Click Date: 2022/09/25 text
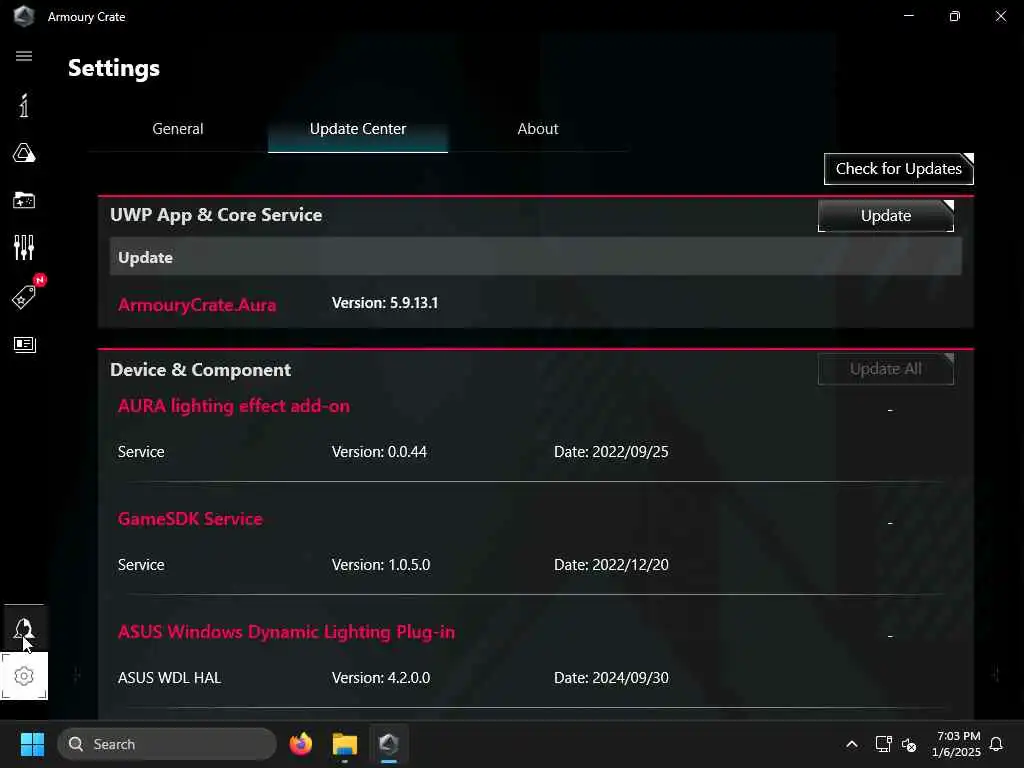 tap(611, 452)
